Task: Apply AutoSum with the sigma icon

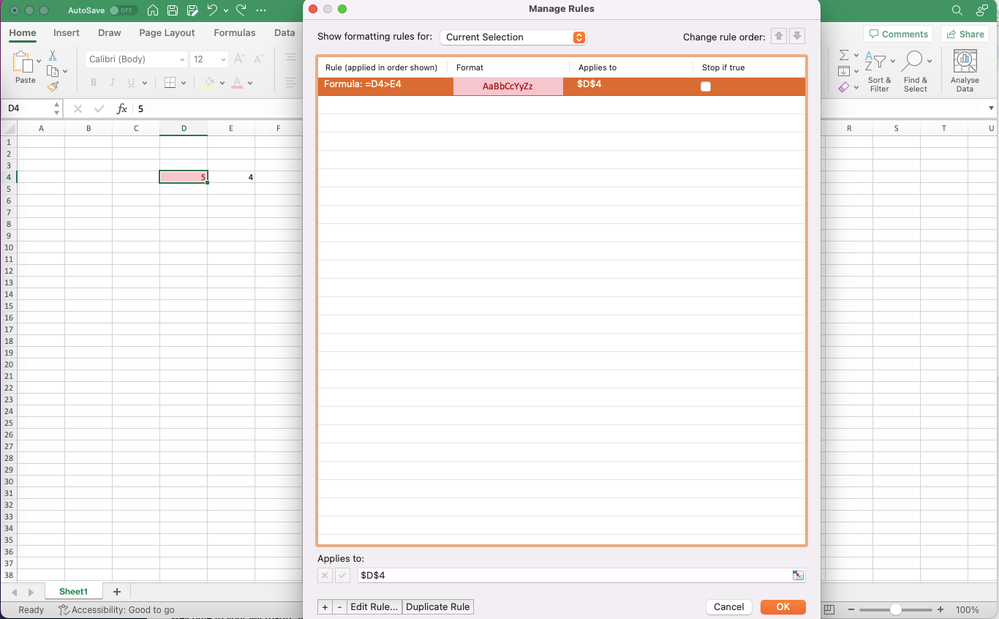Action: (x=842, y=53)
